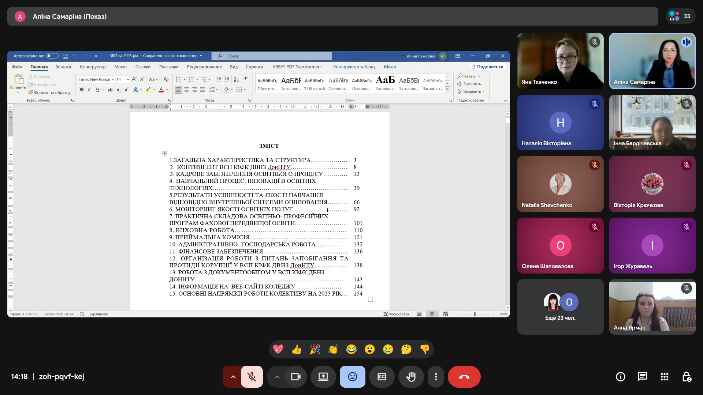
Task: Send the laughing face reaction
Action: click(352, 349)
